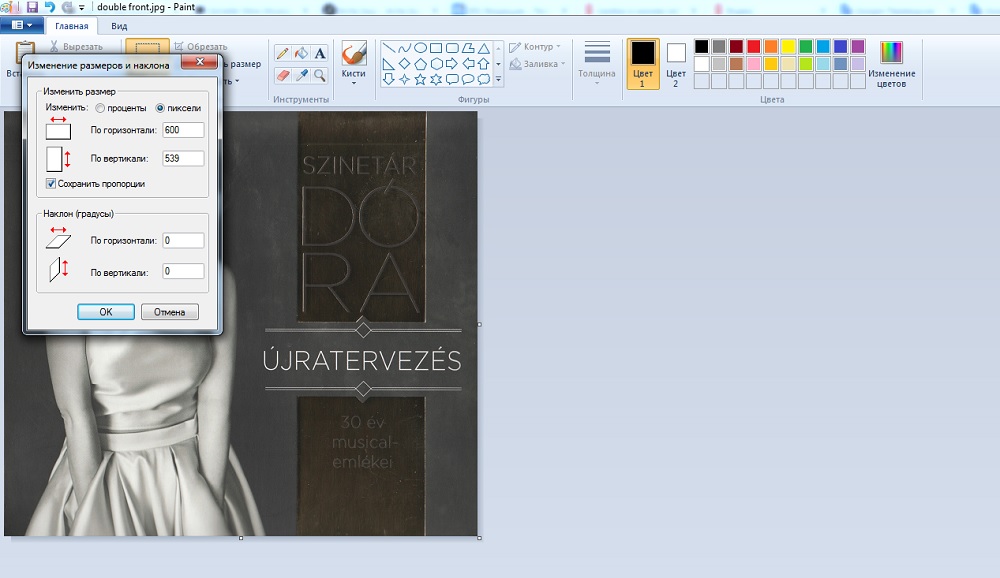Pick the rectangle shape
This screenshot has width=1000, height=578.
pos(436,48)
